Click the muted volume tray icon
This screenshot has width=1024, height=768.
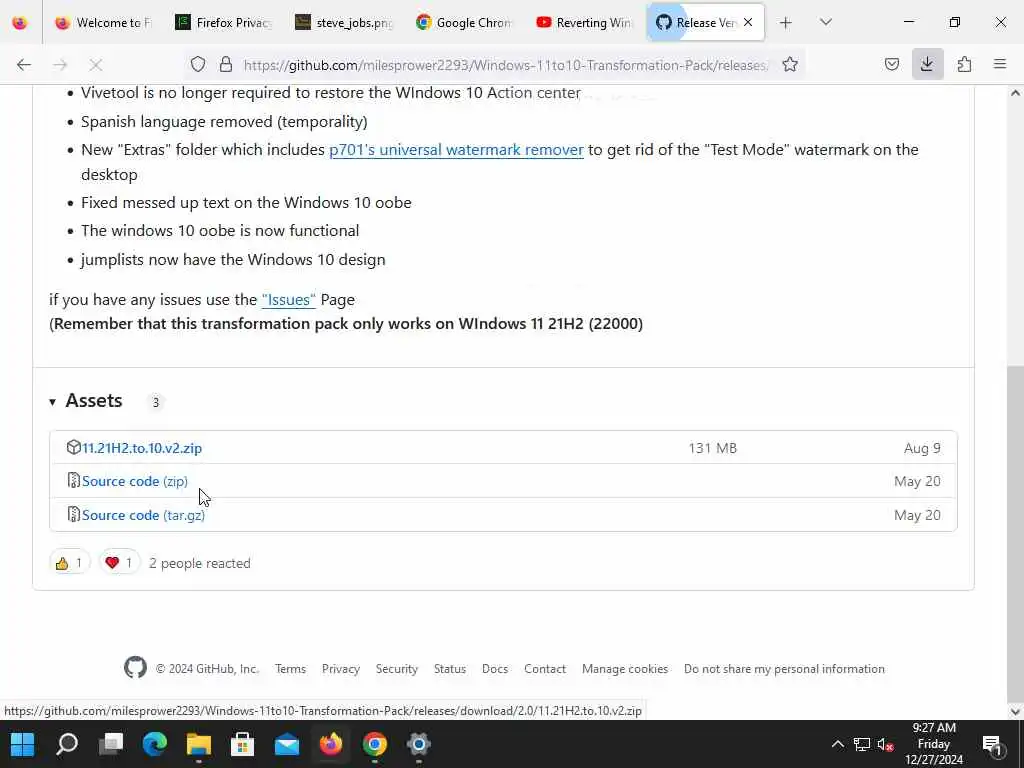(886, 744)
